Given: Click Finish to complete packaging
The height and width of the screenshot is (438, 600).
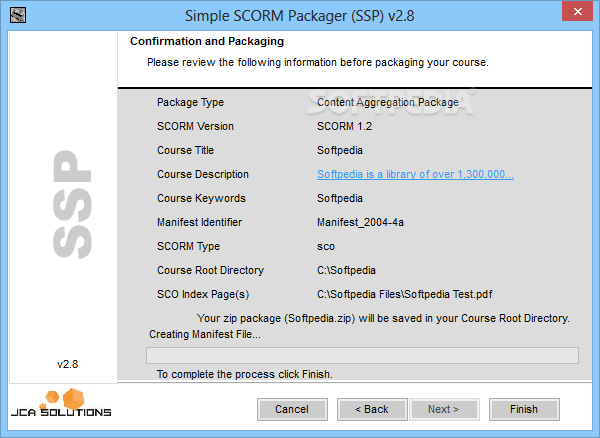Looking at the screenshot, I should [x=524, y=409].
